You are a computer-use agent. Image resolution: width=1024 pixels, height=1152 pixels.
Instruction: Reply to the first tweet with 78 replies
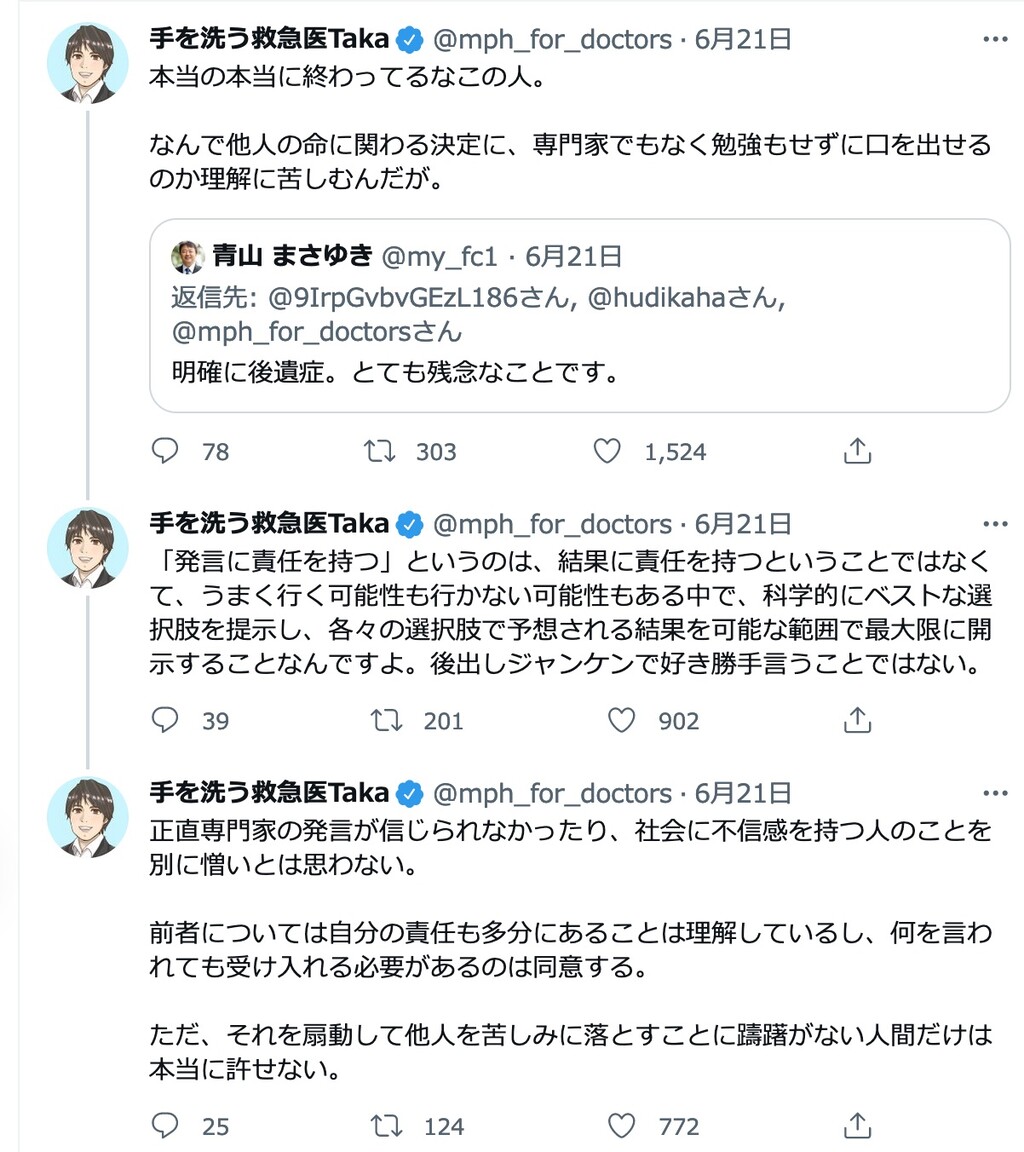[x=165, y=452]
